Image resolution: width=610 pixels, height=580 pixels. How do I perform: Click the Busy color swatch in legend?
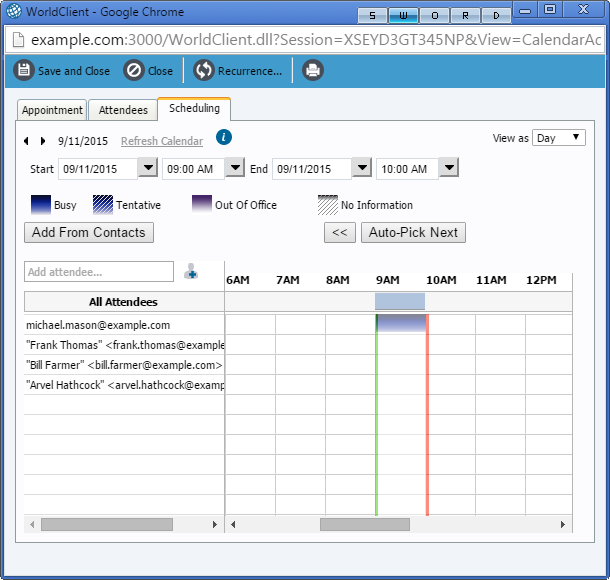(40, 205)
